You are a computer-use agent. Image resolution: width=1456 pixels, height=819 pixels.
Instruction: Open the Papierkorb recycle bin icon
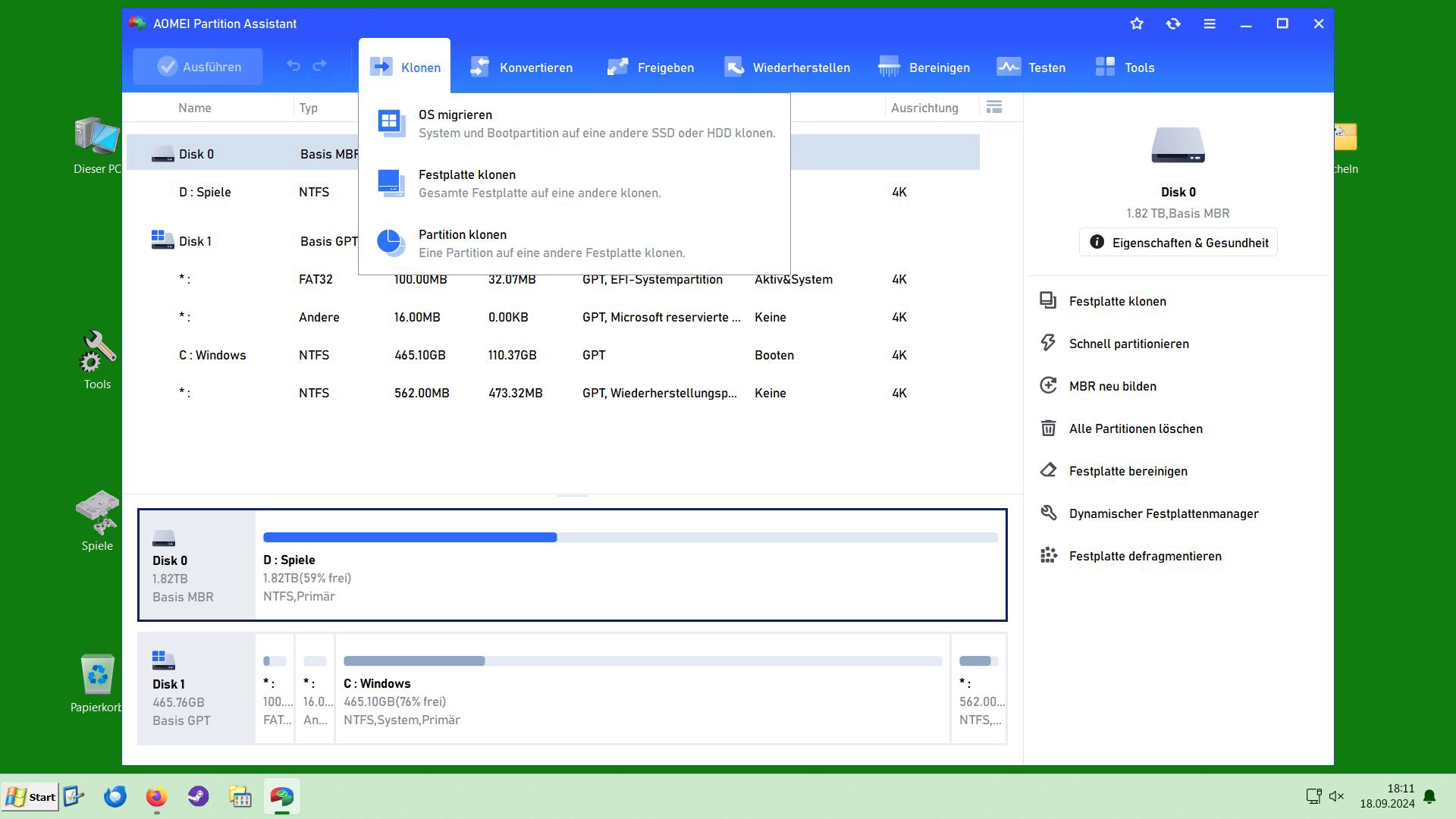97,683
